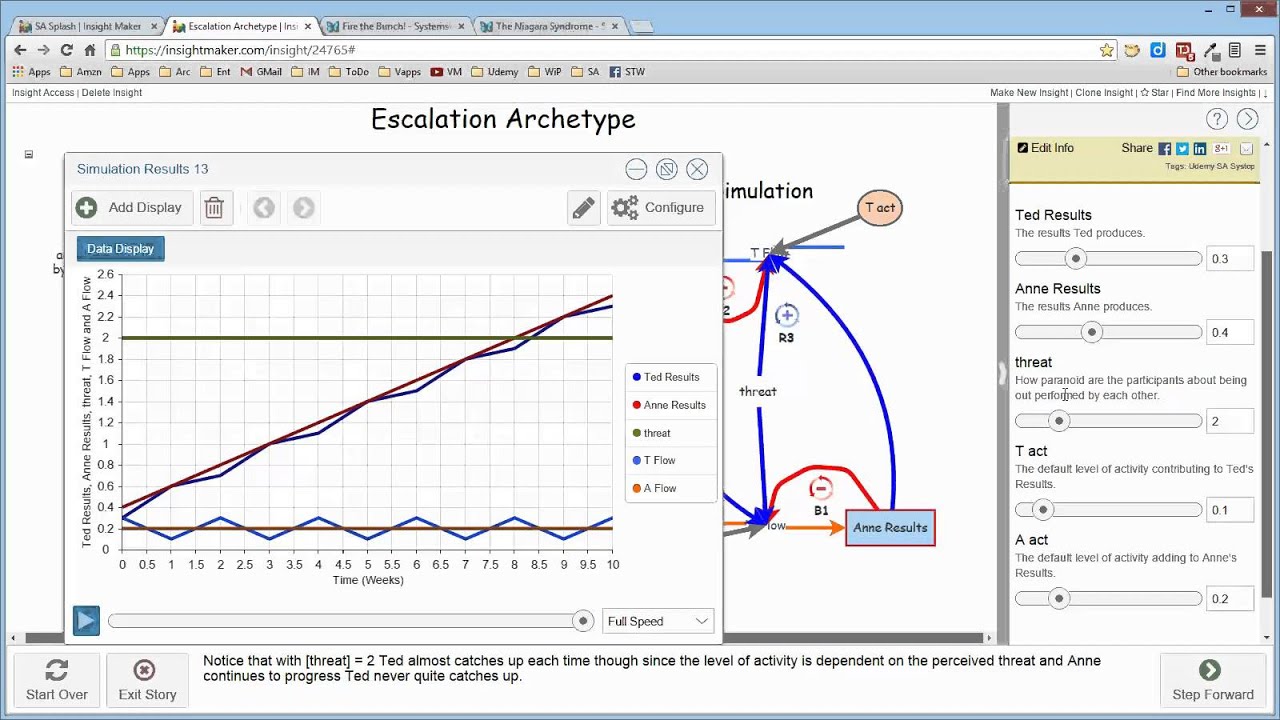Go to next display arrow
The width and height of the screenshot is (1280, 720).
pos(304,208)
